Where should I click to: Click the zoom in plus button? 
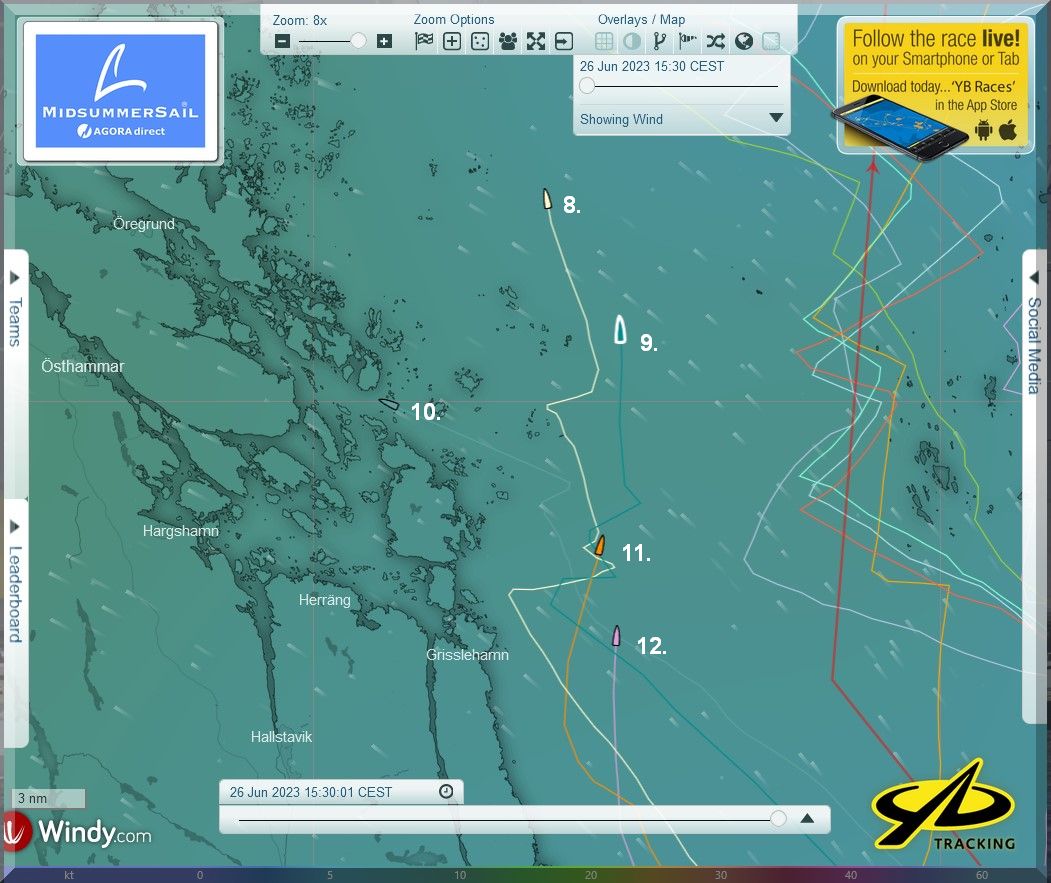[384, 41]
